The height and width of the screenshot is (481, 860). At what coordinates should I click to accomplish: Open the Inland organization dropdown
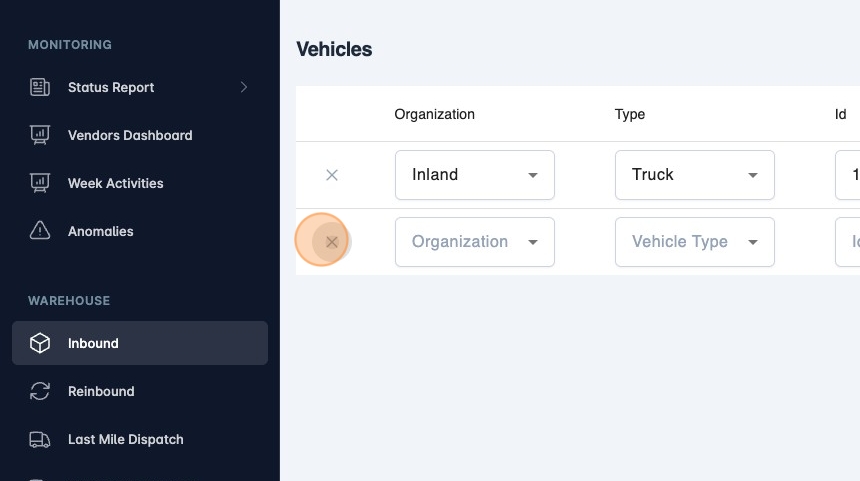pyautogui.click(x=474, y=175)
